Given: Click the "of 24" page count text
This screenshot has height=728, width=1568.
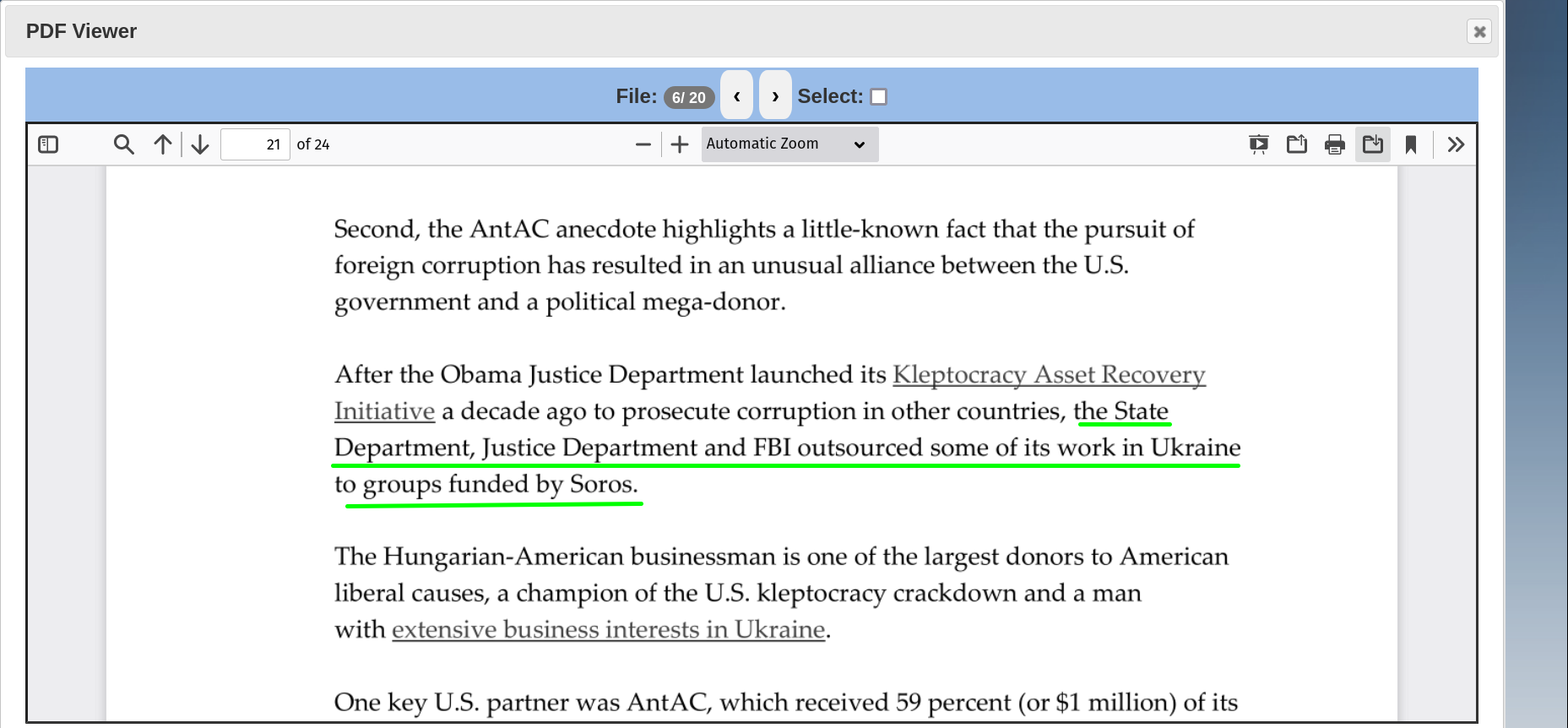Looking at the screenshot, I should [313, 144].
